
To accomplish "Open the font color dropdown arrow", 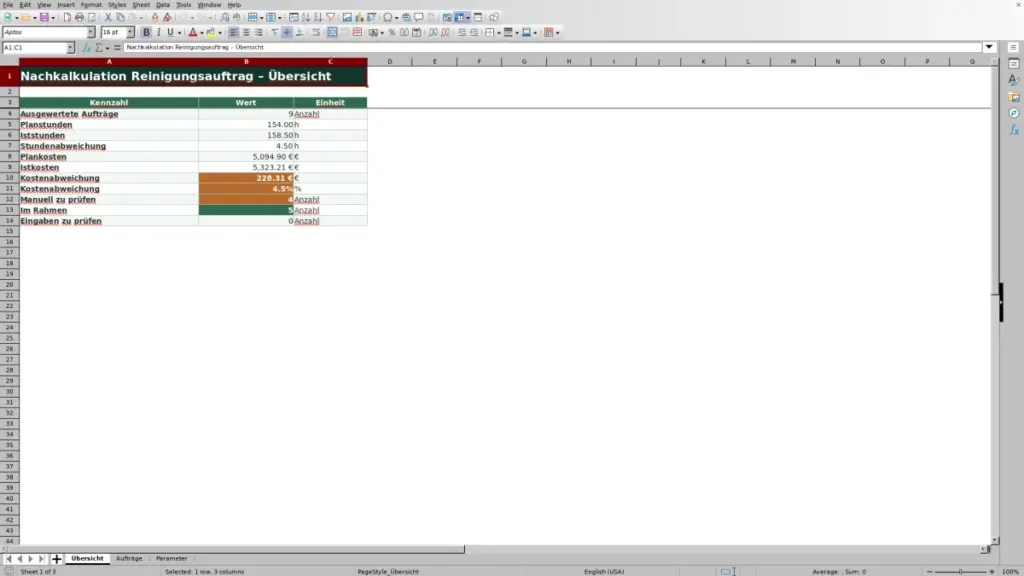I will point(202,33).
